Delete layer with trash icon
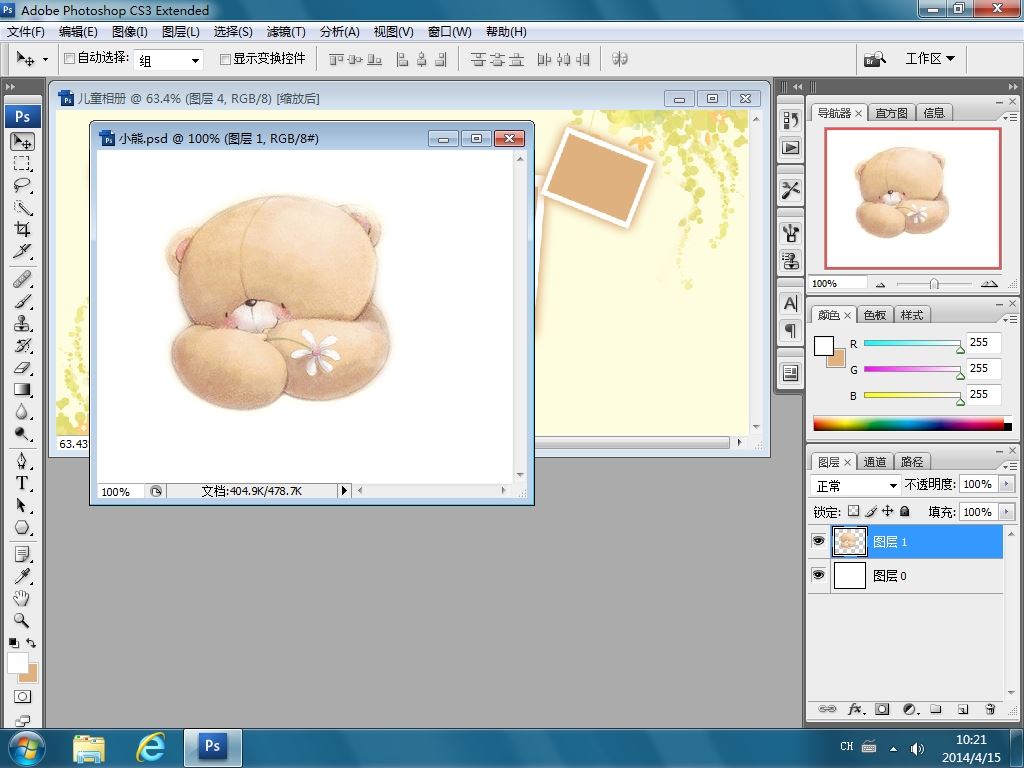The image size is (1024, 768). 990,709
